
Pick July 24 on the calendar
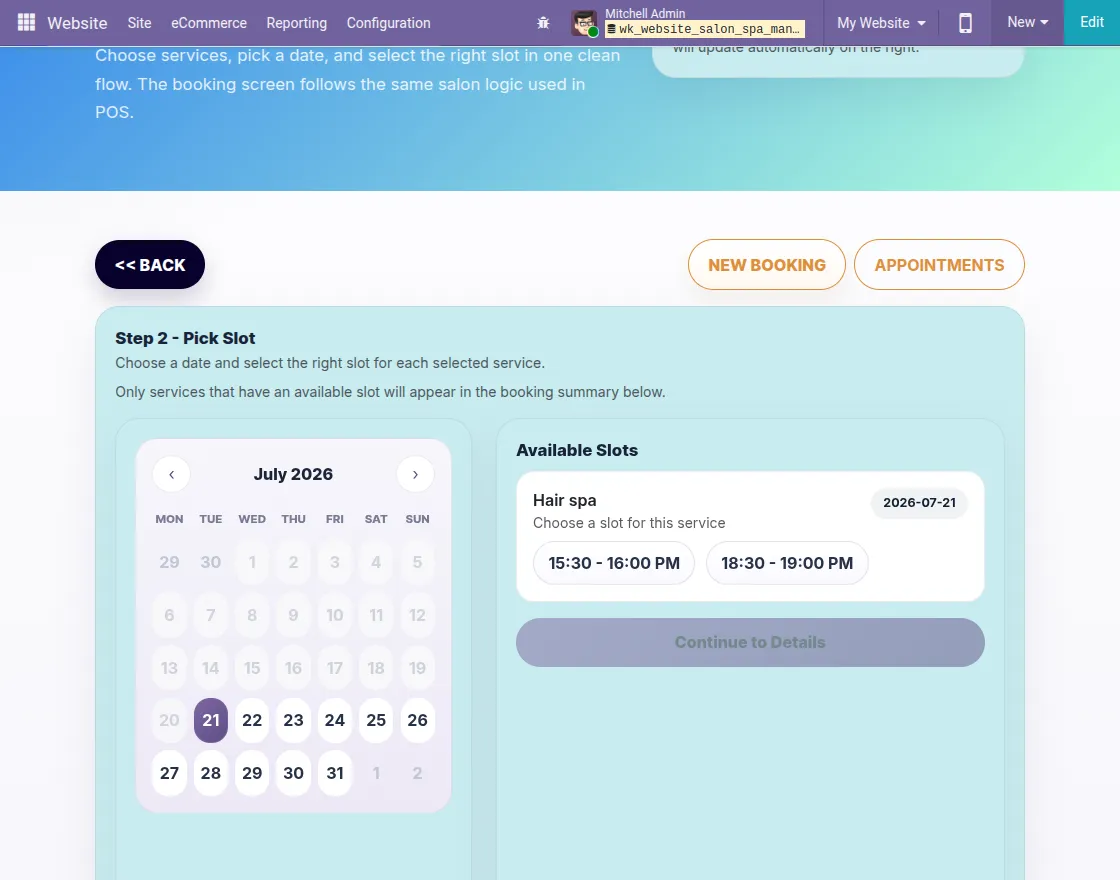tap(334, 720)
